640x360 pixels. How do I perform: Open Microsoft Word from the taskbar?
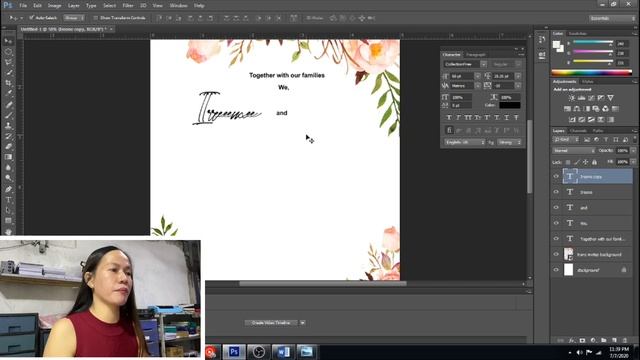coord(283,352)
